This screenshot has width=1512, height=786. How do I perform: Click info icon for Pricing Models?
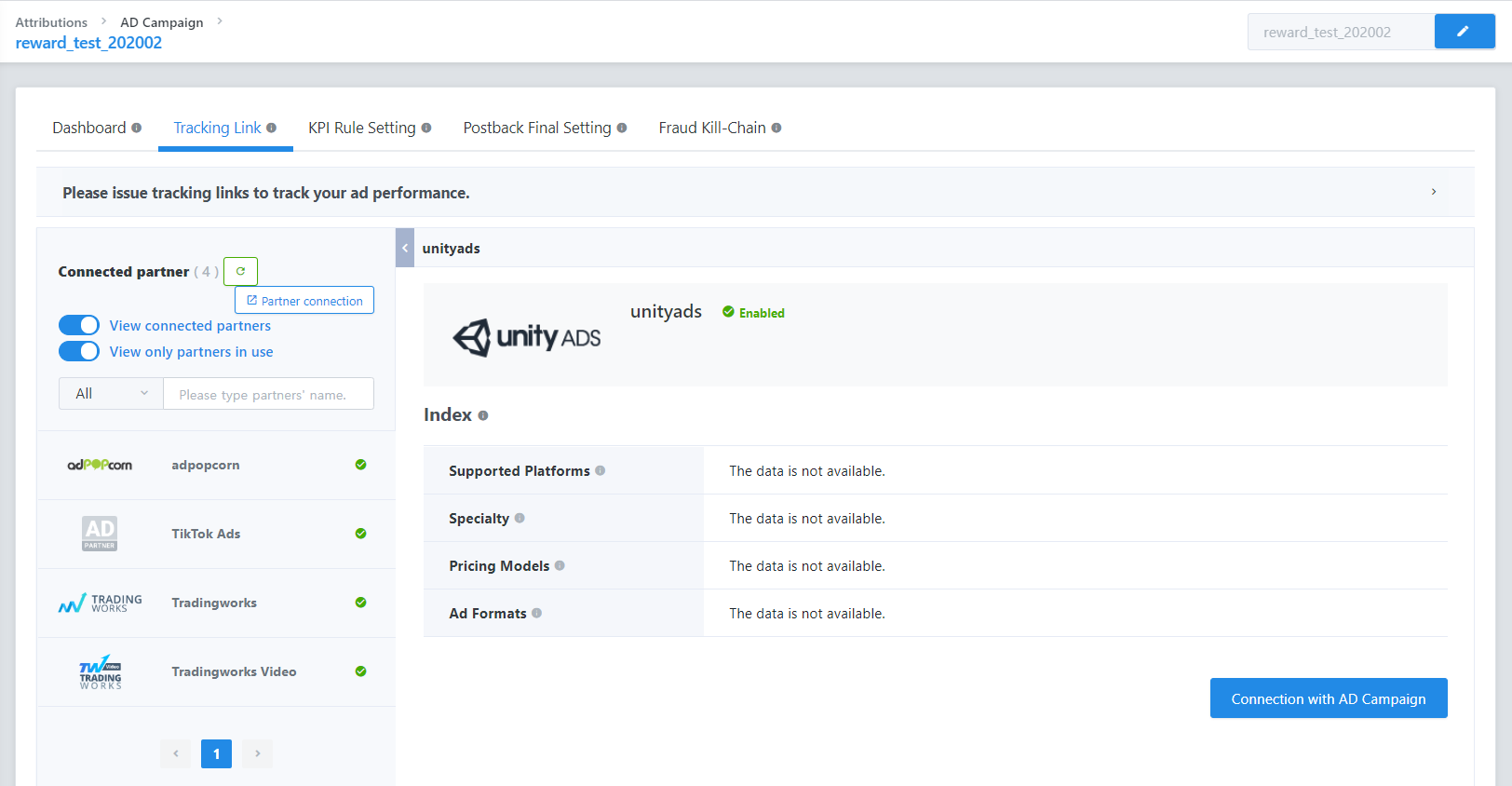coord(560,565)
